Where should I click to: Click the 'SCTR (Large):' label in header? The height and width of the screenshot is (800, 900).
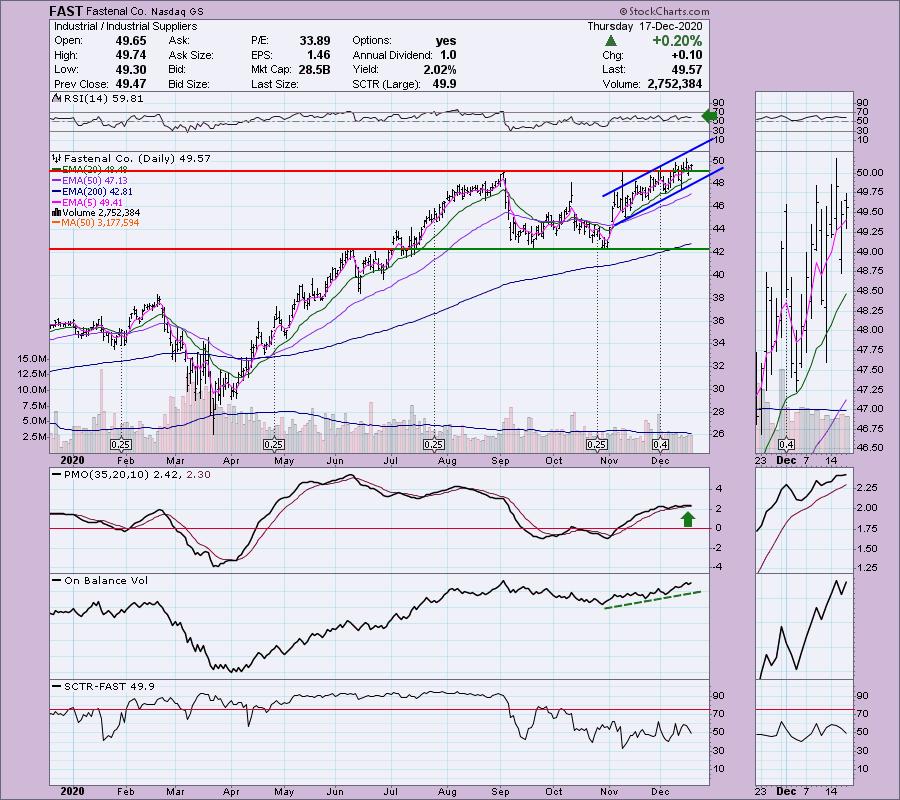[386, 84]
